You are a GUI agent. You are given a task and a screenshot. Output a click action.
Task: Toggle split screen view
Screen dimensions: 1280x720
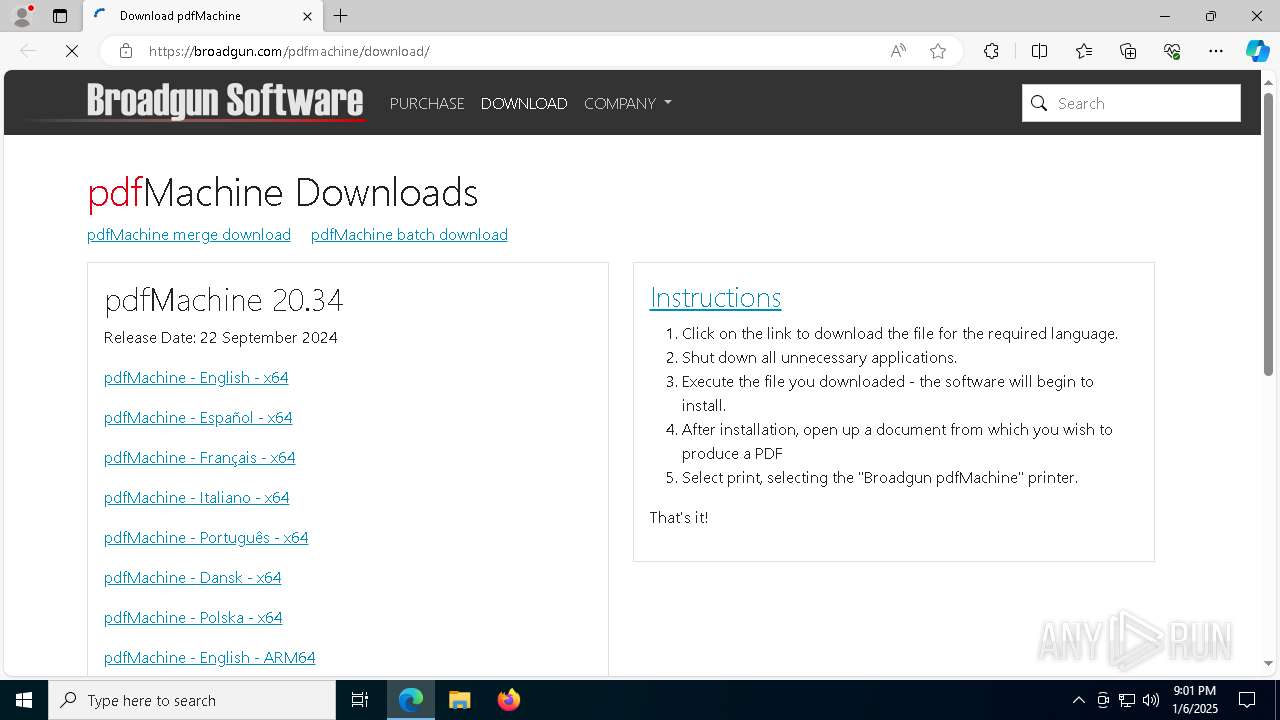(x=1039, y=51)
